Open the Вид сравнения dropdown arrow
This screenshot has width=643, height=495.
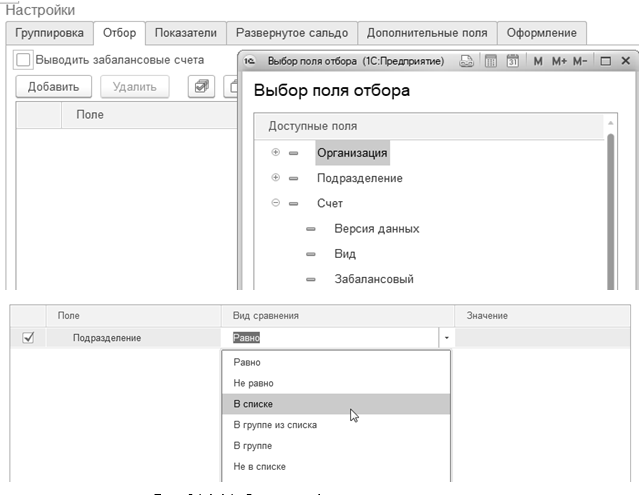[447, 338]
